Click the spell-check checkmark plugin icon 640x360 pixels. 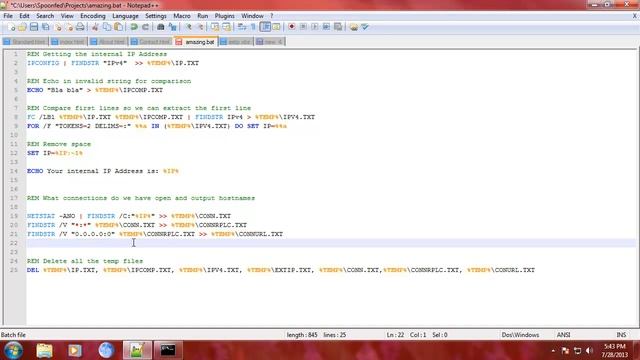coord(364,27)
